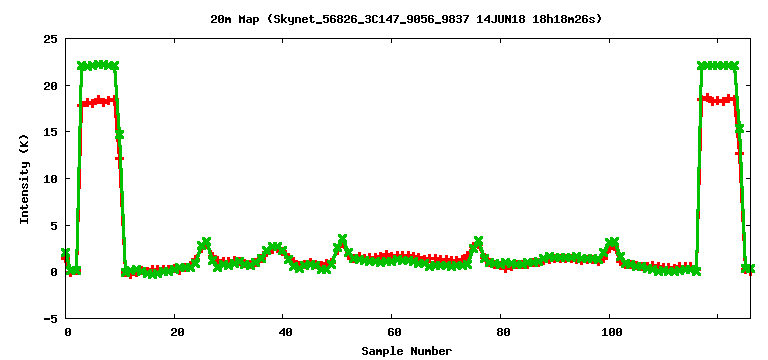
Task: Click the x-axis tick label 80
Action: [503, 333]
